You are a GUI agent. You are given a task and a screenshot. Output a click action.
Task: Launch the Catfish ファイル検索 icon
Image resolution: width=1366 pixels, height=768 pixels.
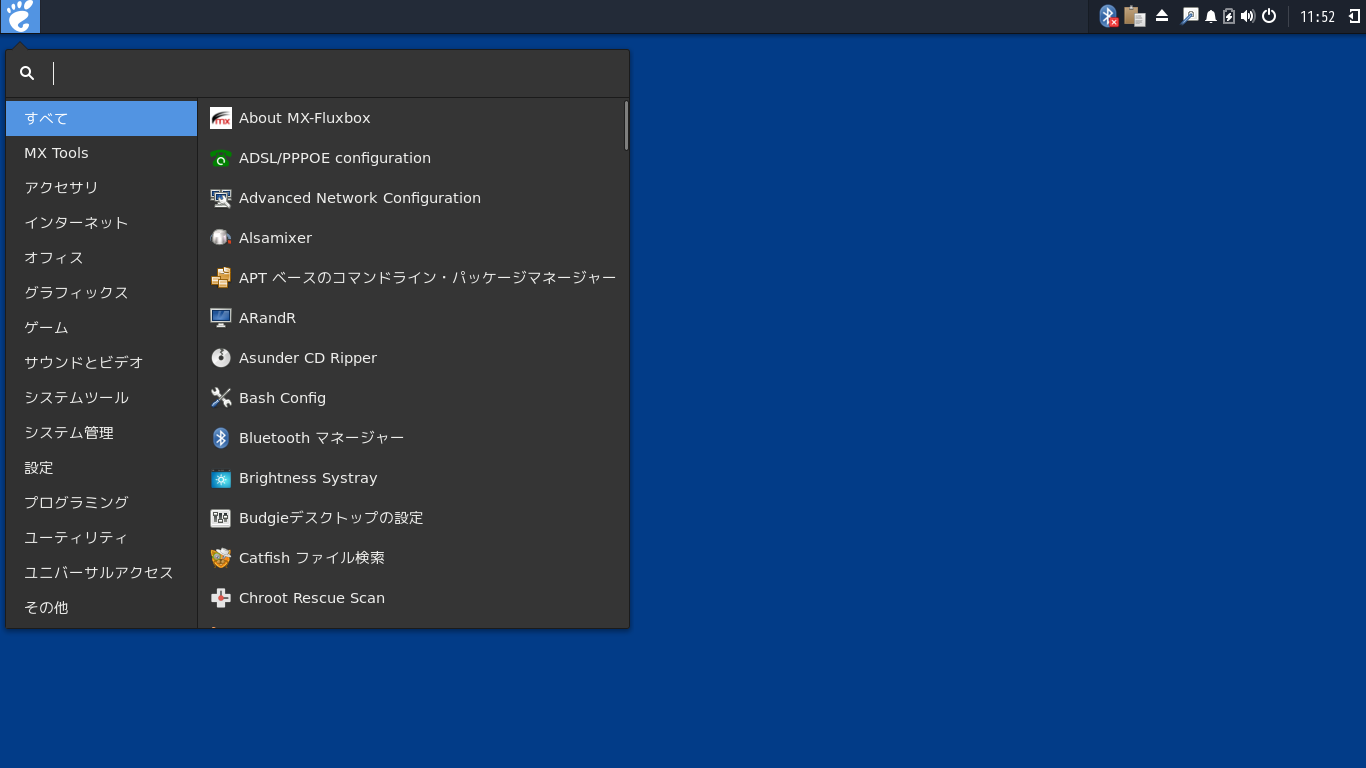221,558
